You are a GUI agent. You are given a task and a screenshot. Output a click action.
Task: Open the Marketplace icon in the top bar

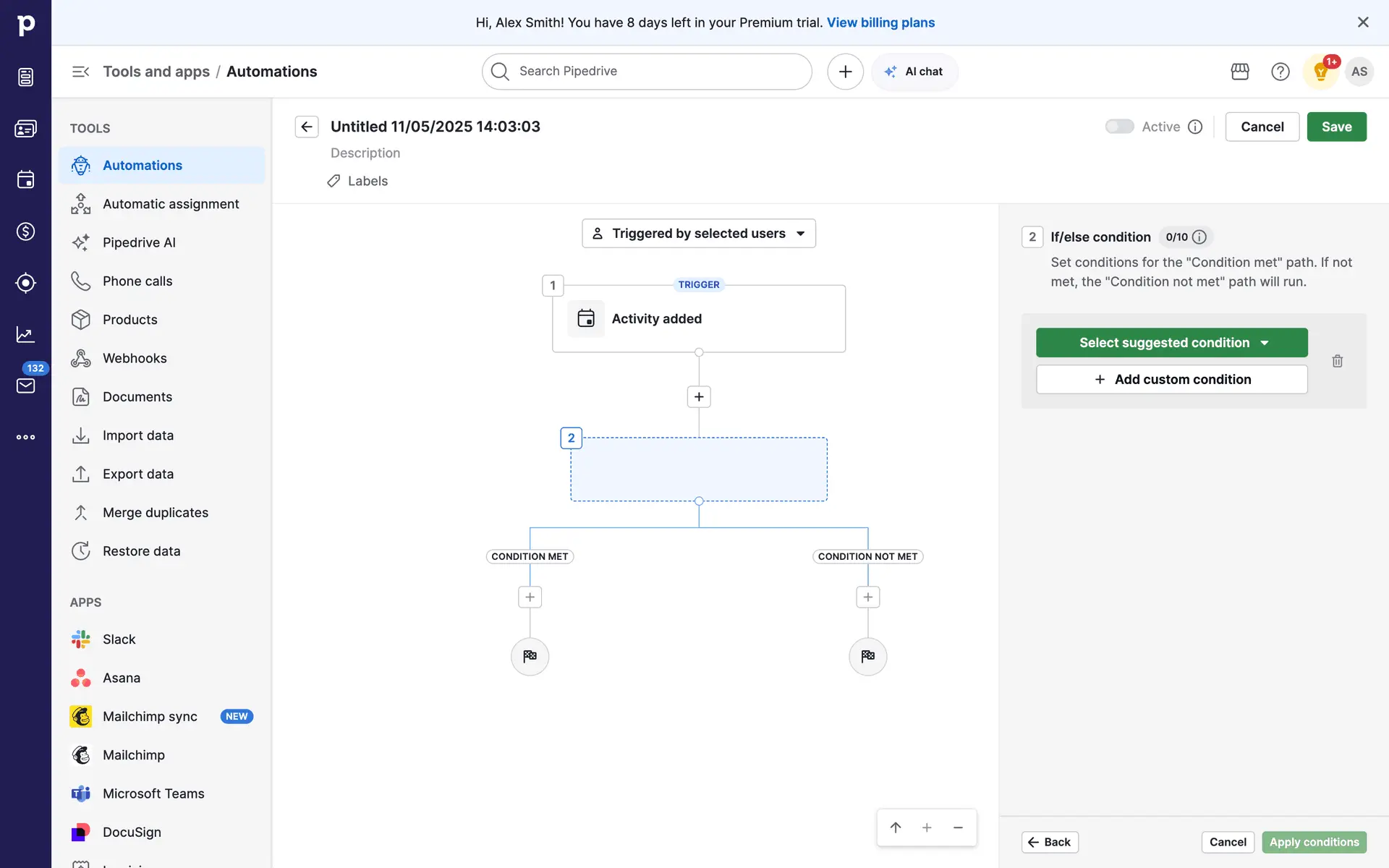[1240, 72]
